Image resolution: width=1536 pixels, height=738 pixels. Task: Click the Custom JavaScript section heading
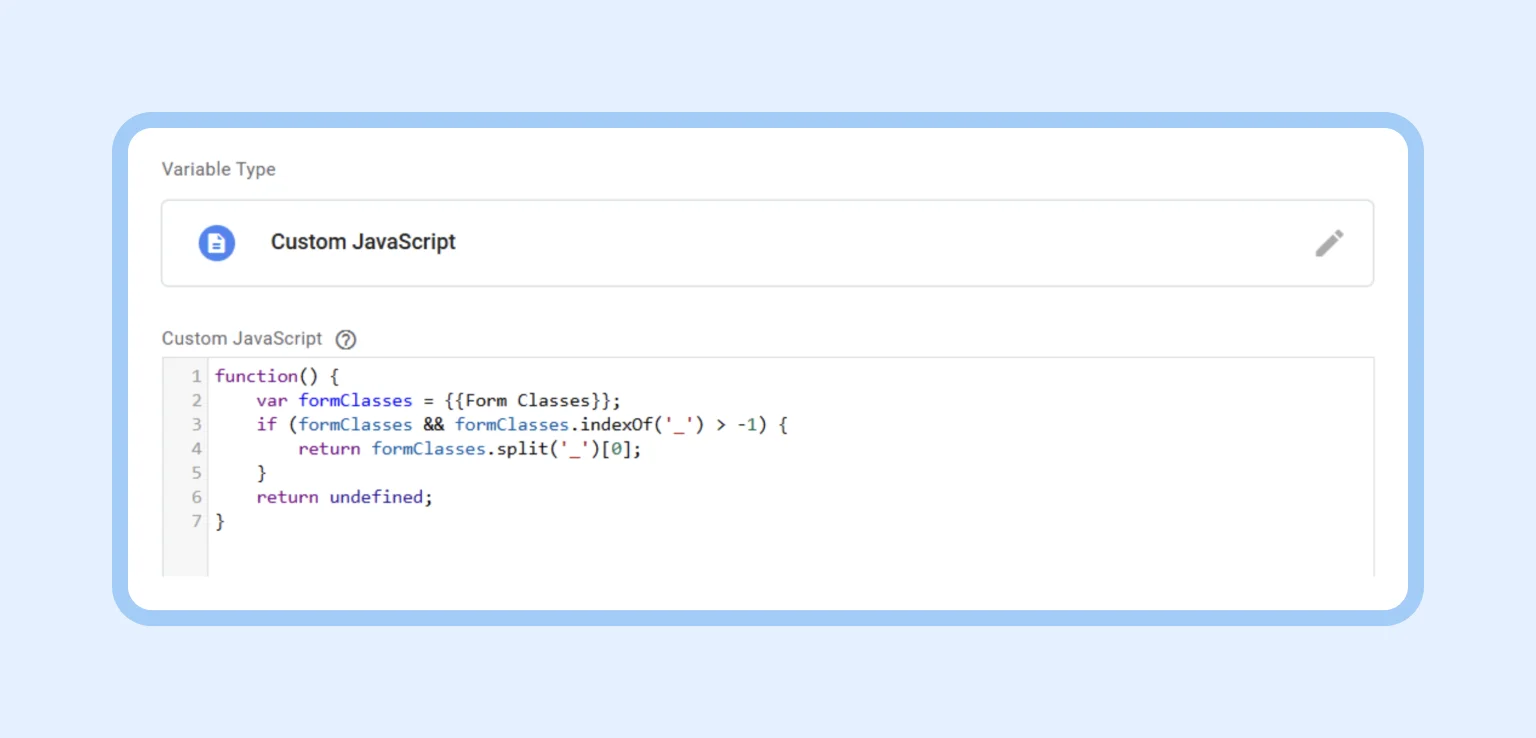(240, 338)
